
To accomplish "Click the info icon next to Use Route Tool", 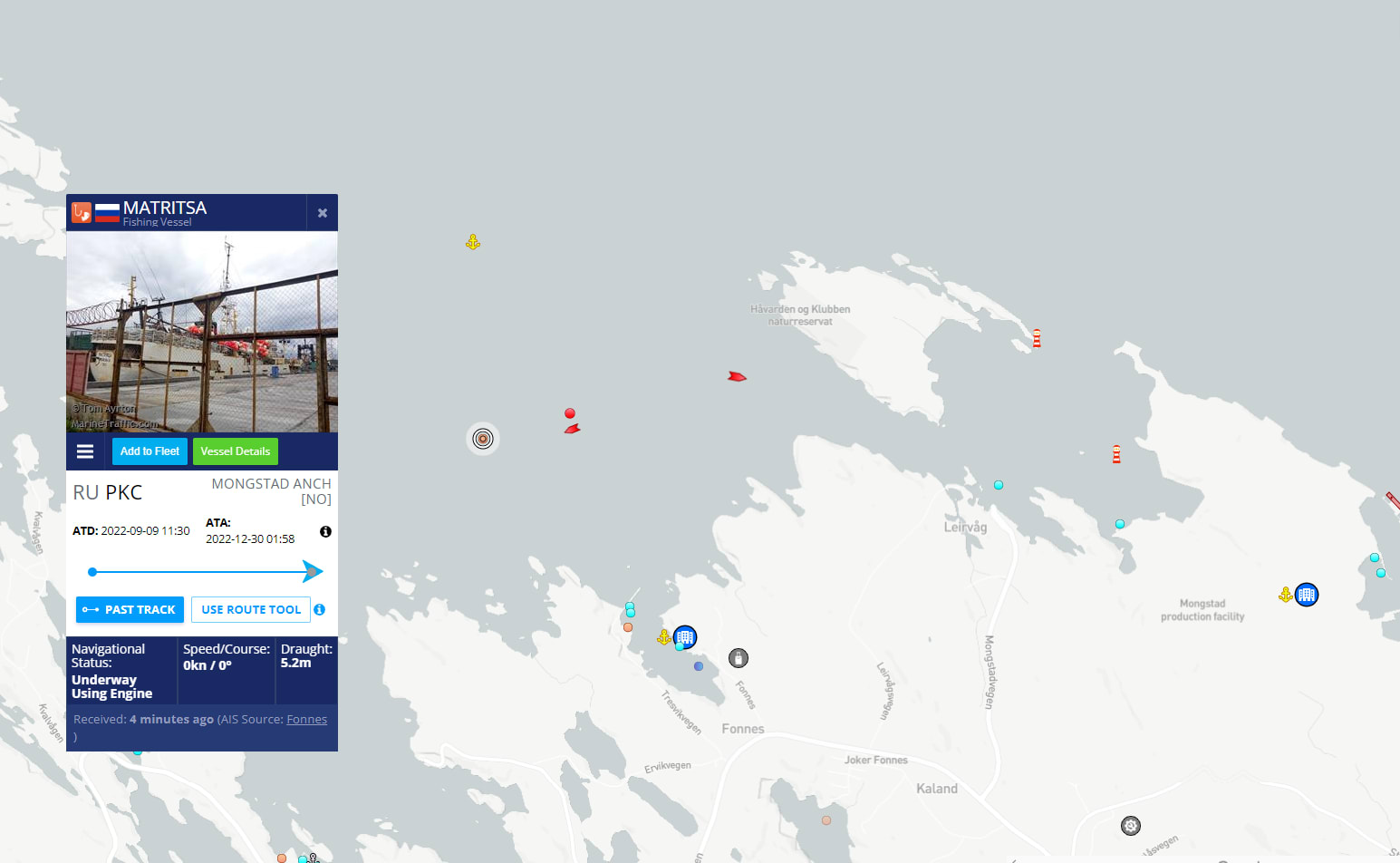I will (x=320, y=609).
